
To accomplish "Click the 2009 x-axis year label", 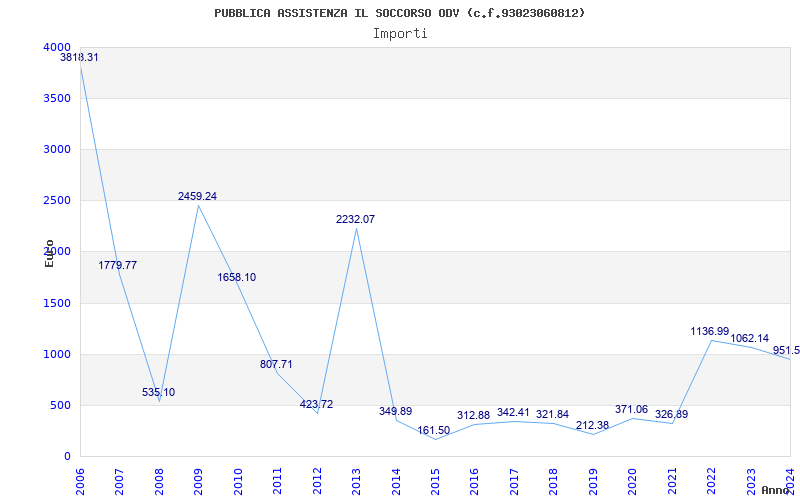I will click(198, 481).
